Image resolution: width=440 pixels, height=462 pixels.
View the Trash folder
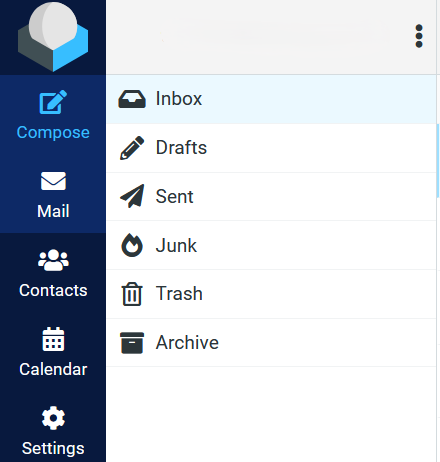pos(271,294)
